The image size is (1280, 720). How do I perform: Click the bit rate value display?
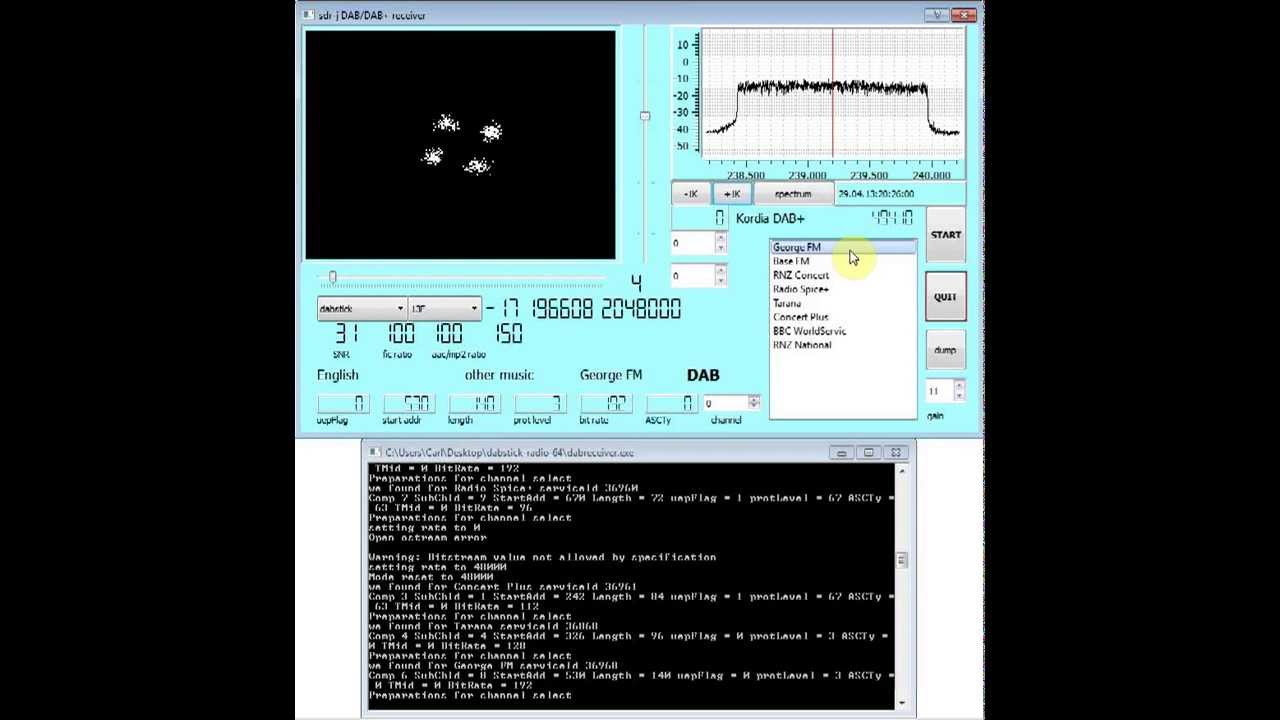click(x=605, y=403)
